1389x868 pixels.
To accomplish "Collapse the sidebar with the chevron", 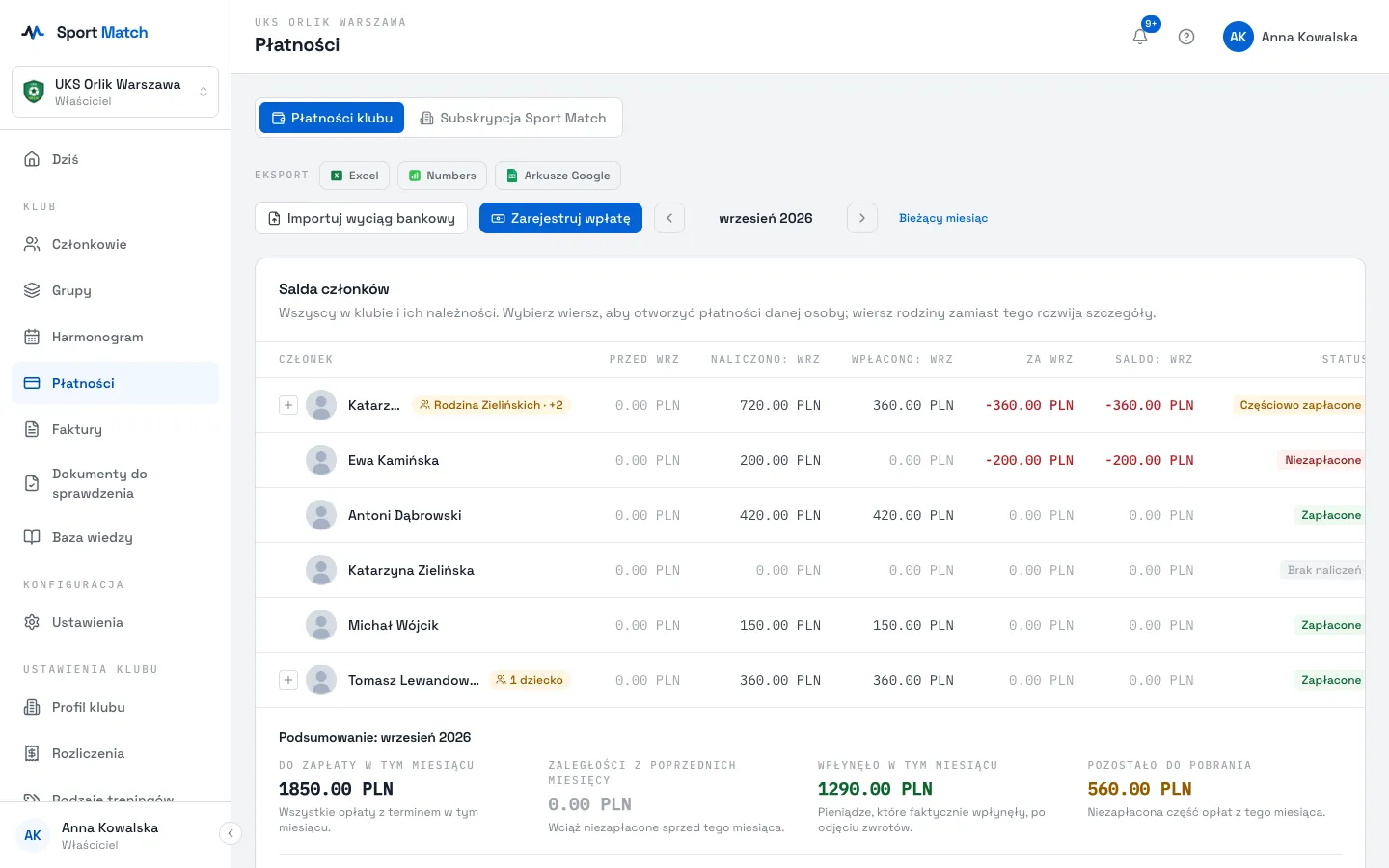I will [230, 833].
